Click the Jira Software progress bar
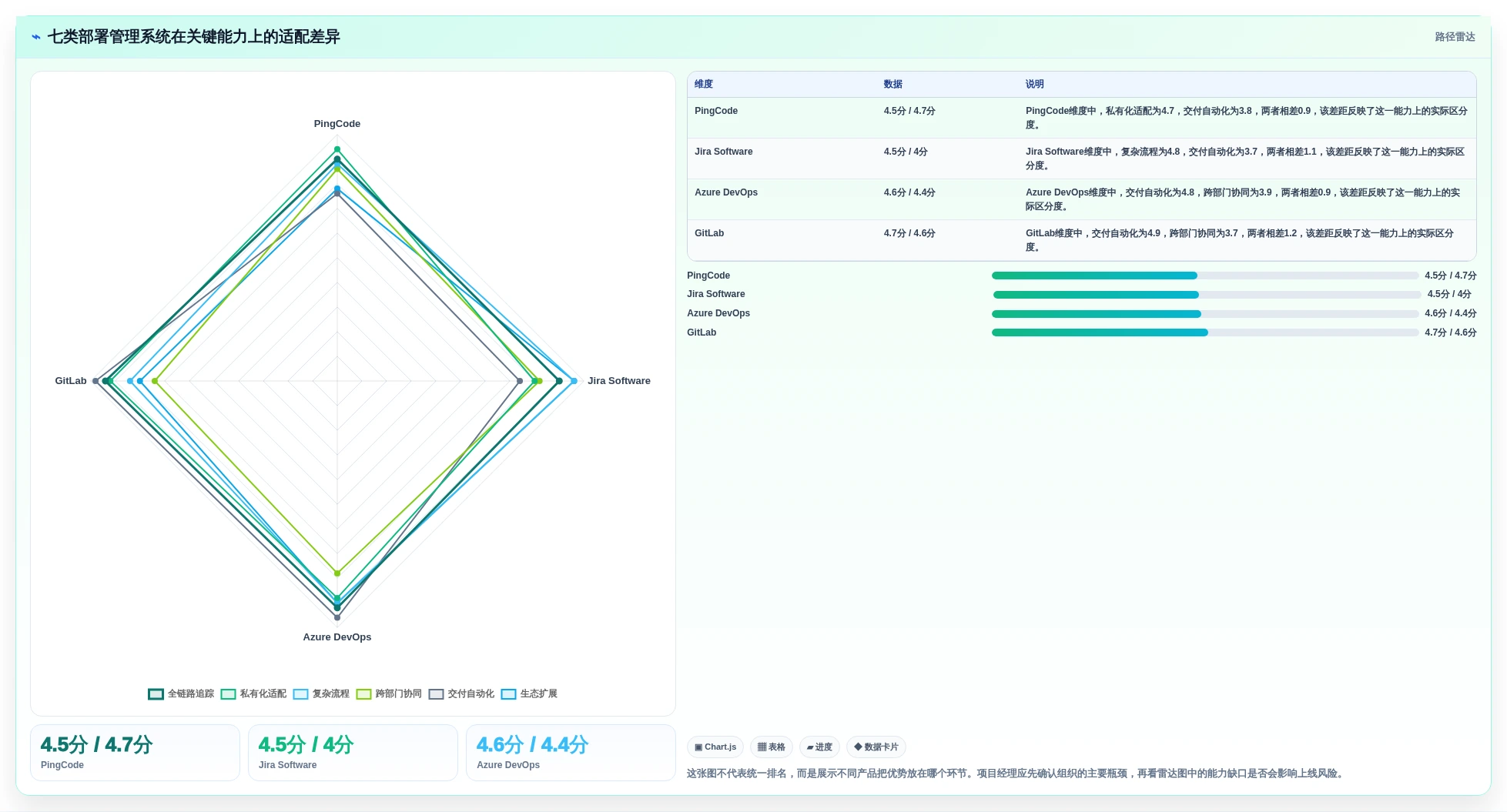This screenshot has height=812, width=1507. pos(1207,295)
